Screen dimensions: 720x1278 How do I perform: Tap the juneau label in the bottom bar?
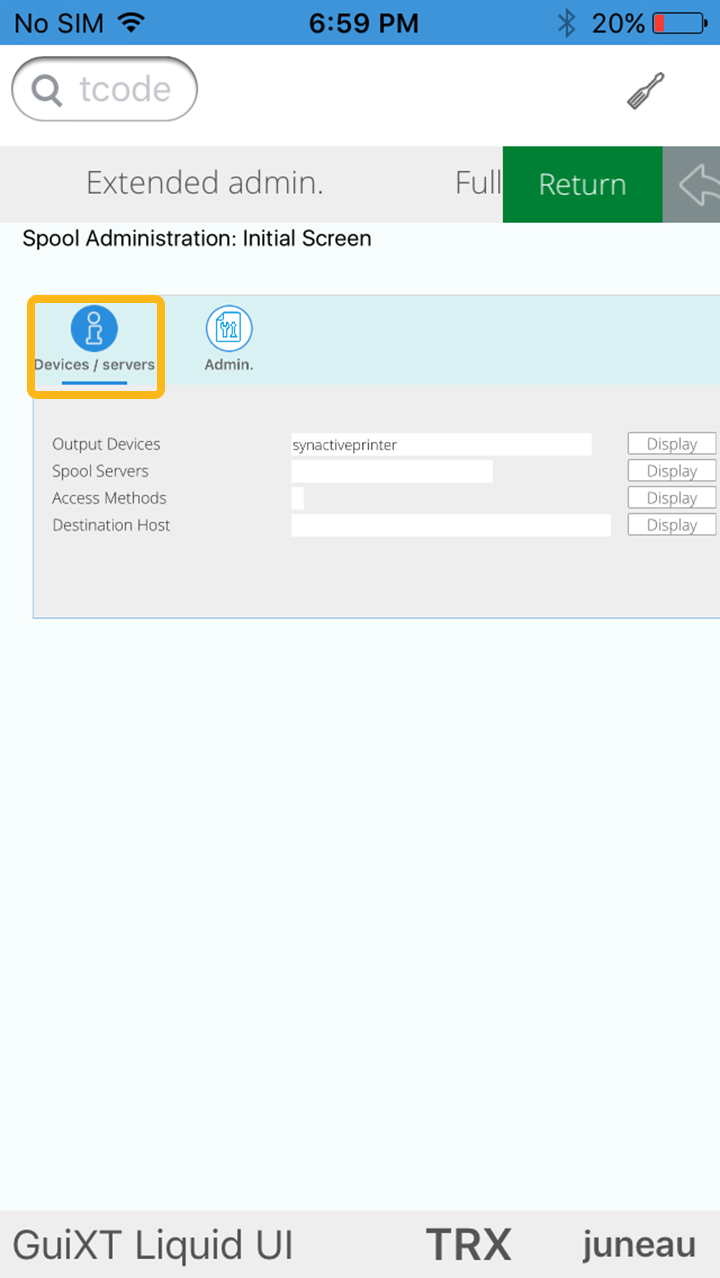[x=639, y=1245]
